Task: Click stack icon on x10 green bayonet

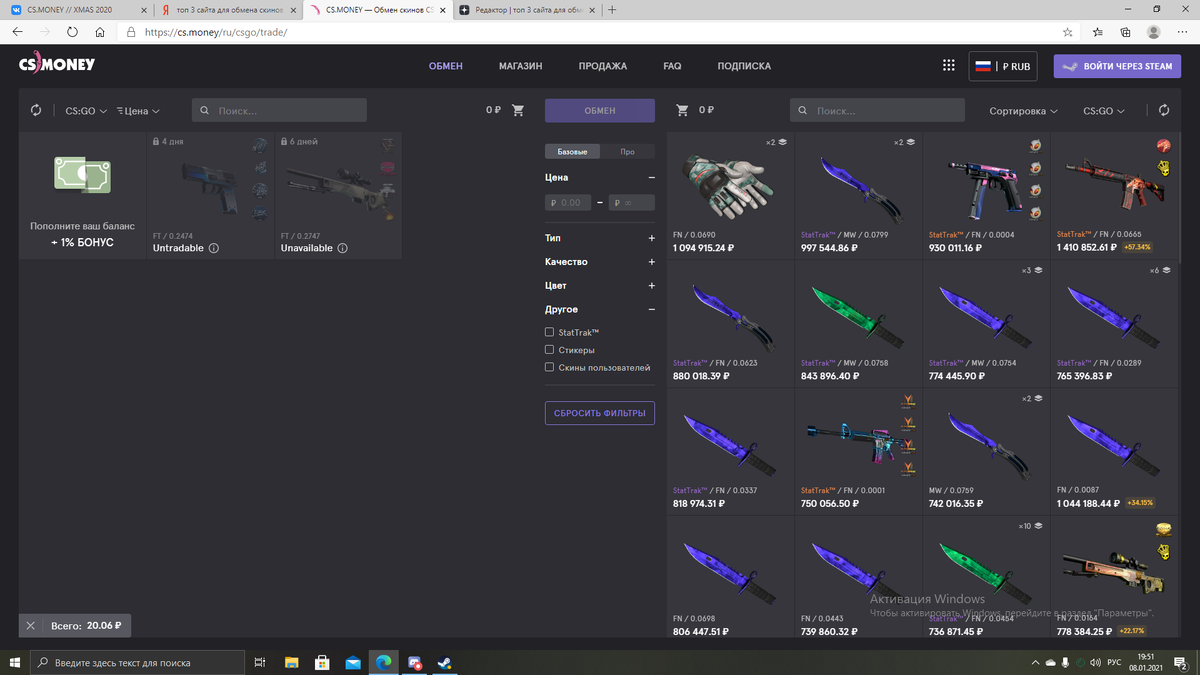Action: (1039, 526)
